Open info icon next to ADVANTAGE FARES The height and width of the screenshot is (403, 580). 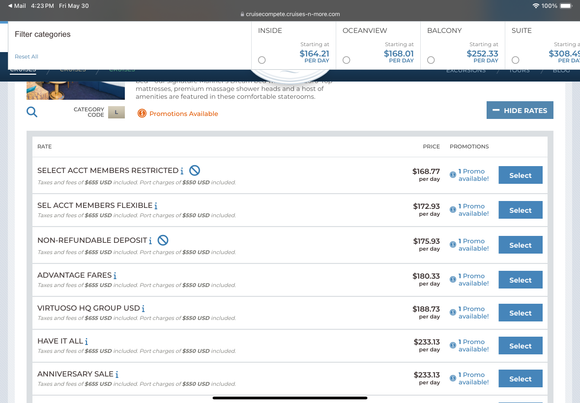115,275
